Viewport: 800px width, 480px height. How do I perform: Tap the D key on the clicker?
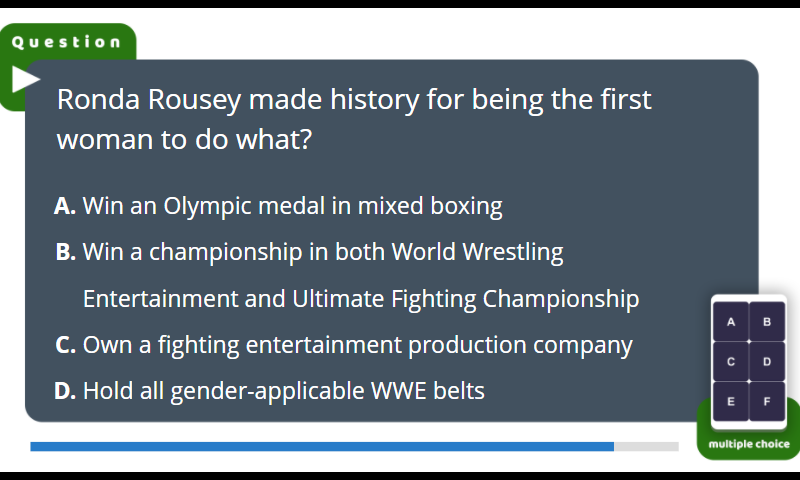[x=767, y=362]
